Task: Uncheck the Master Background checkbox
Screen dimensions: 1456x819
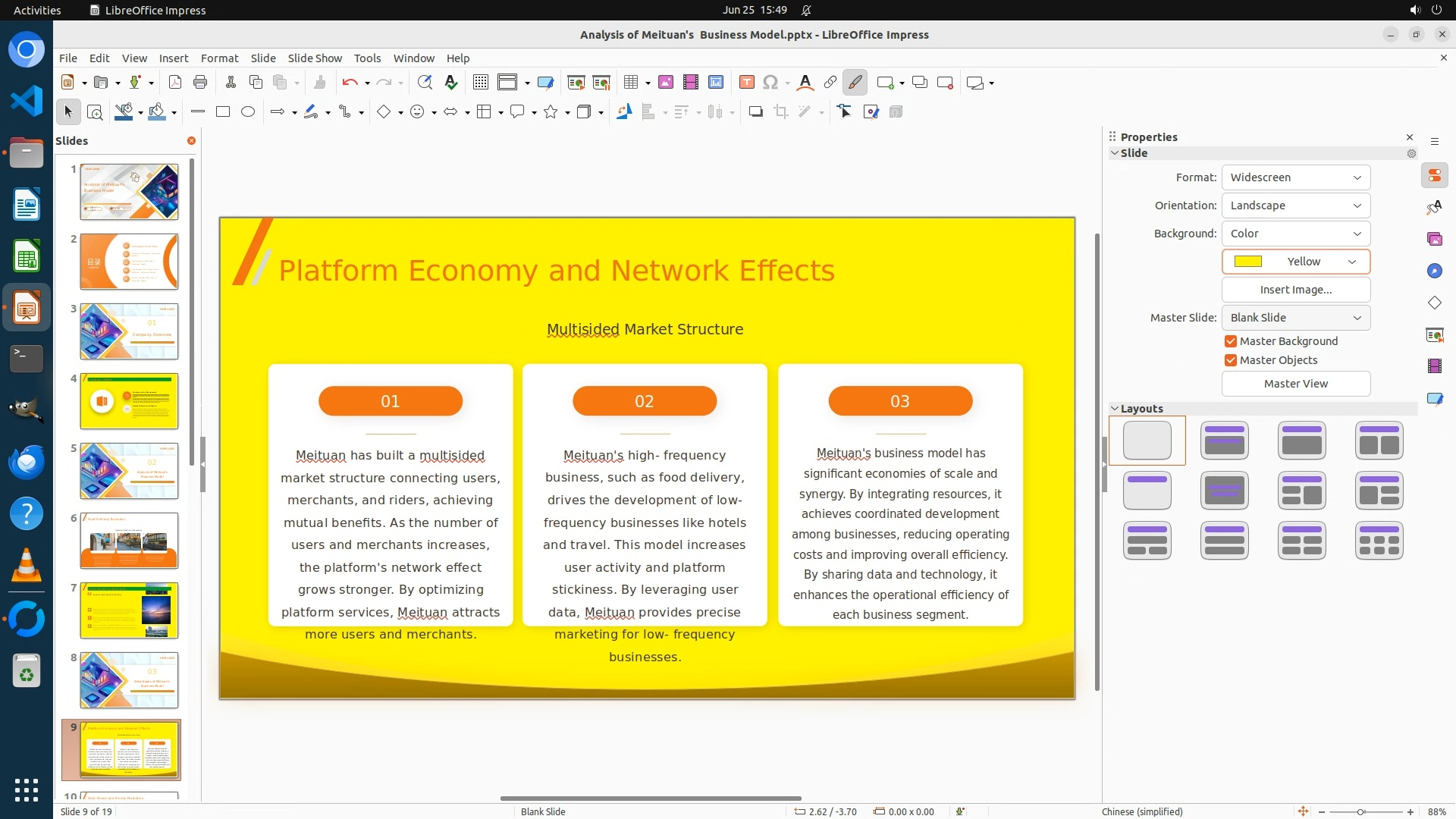Action: pos(1231,341)
